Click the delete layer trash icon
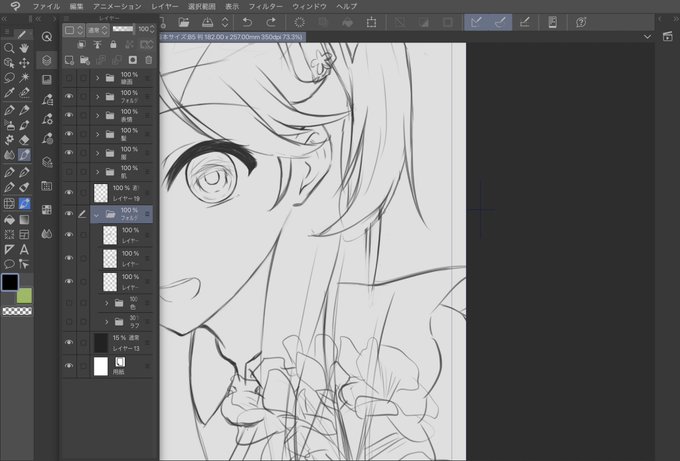The width and height of the screenshot is (680, 461). 149,60
